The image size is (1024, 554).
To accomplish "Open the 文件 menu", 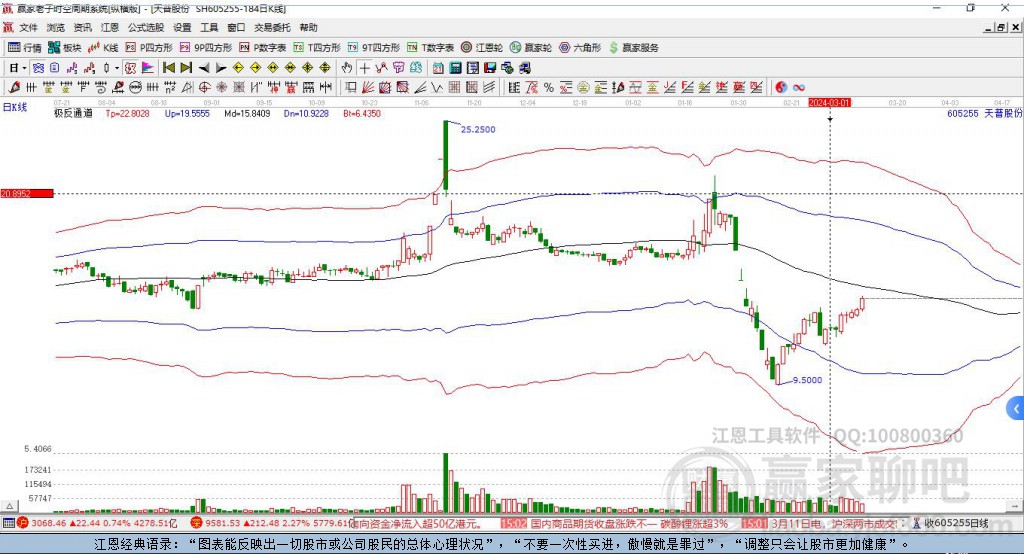I will click(29, 27).
